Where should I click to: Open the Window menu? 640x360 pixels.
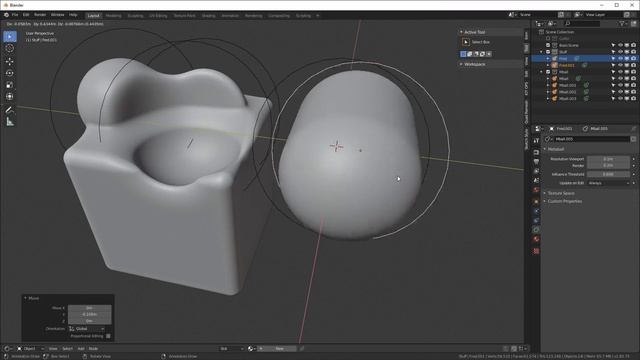[58, 15]
